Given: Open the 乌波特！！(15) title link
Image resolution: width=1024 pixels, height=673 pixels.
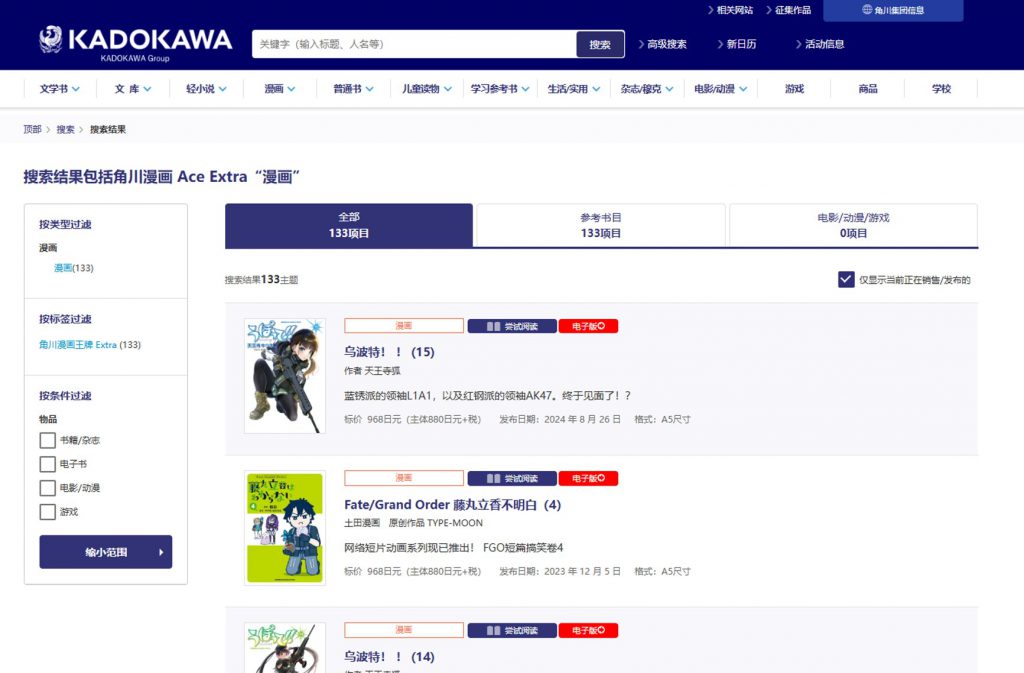Looking at the screenshot, I should [x=389, y=352].
